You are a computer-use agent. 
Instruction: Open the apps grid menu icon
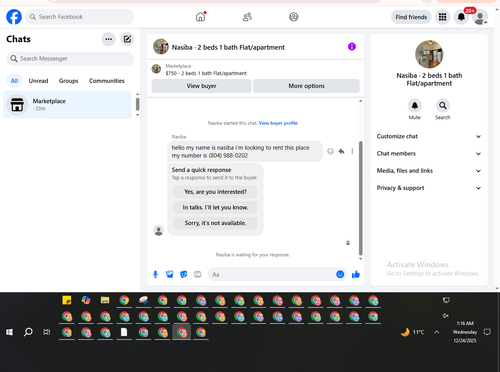coord(442,17)
